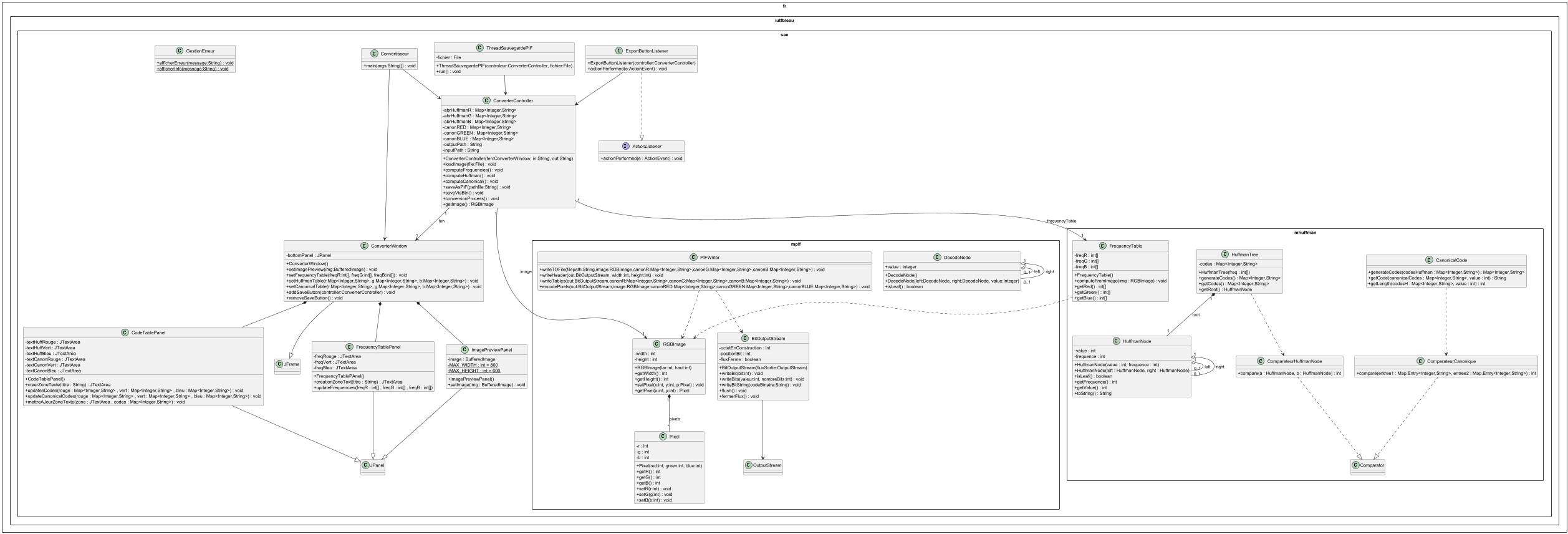This screenshot has width=1568, height=534.
Task: Click the OutputStream class box
Action: [x=762, y=467]
